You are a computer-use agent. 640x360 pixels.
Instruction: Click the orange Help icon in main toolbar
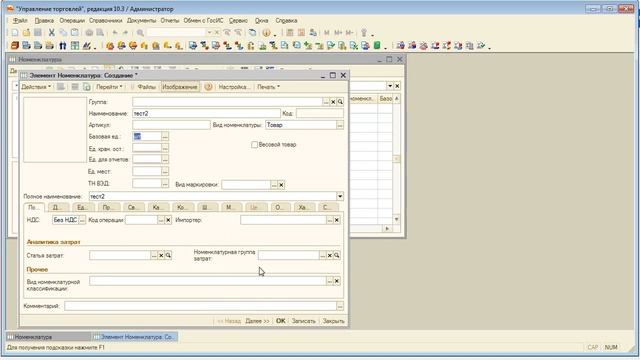266,33
